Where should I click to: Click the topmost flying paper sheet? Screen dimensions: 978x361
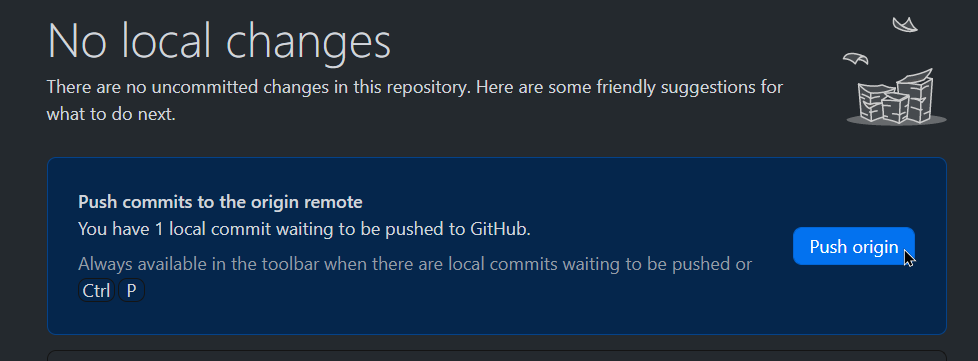pyautogui.click(x=905, y=25)
